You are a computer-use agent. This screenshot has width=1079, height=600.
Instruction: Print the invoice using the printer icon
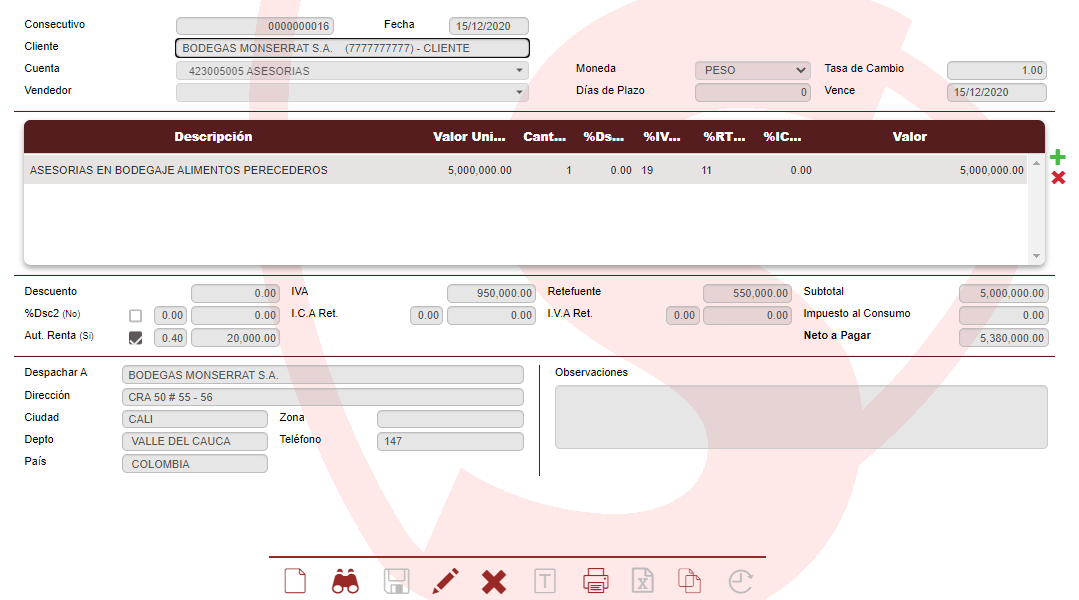coord(595,581)
